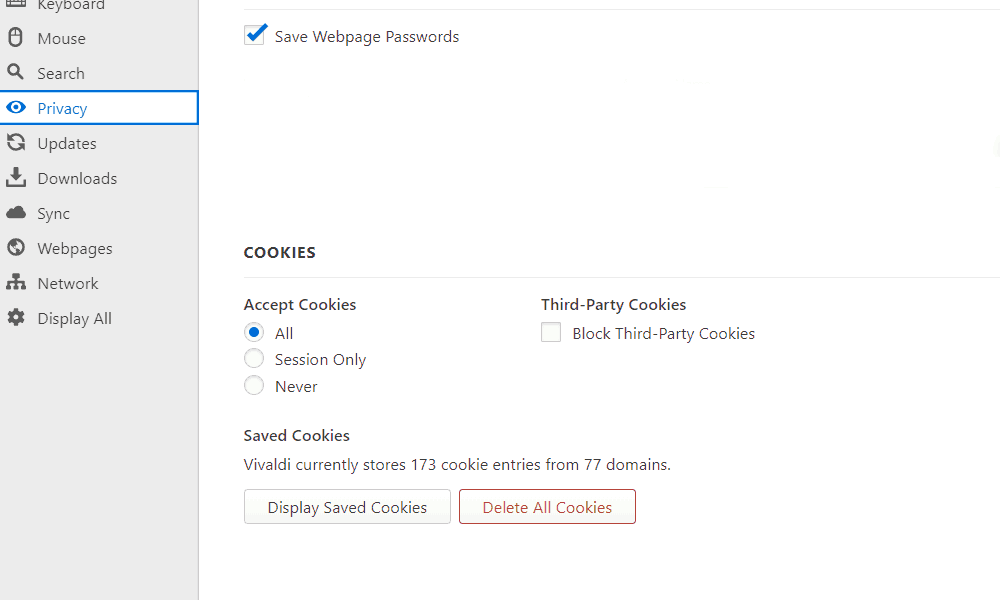Switch to the Privacy settings section
Image resolution: width=1000 pixels, height=600 pixels.
point(60,107)
